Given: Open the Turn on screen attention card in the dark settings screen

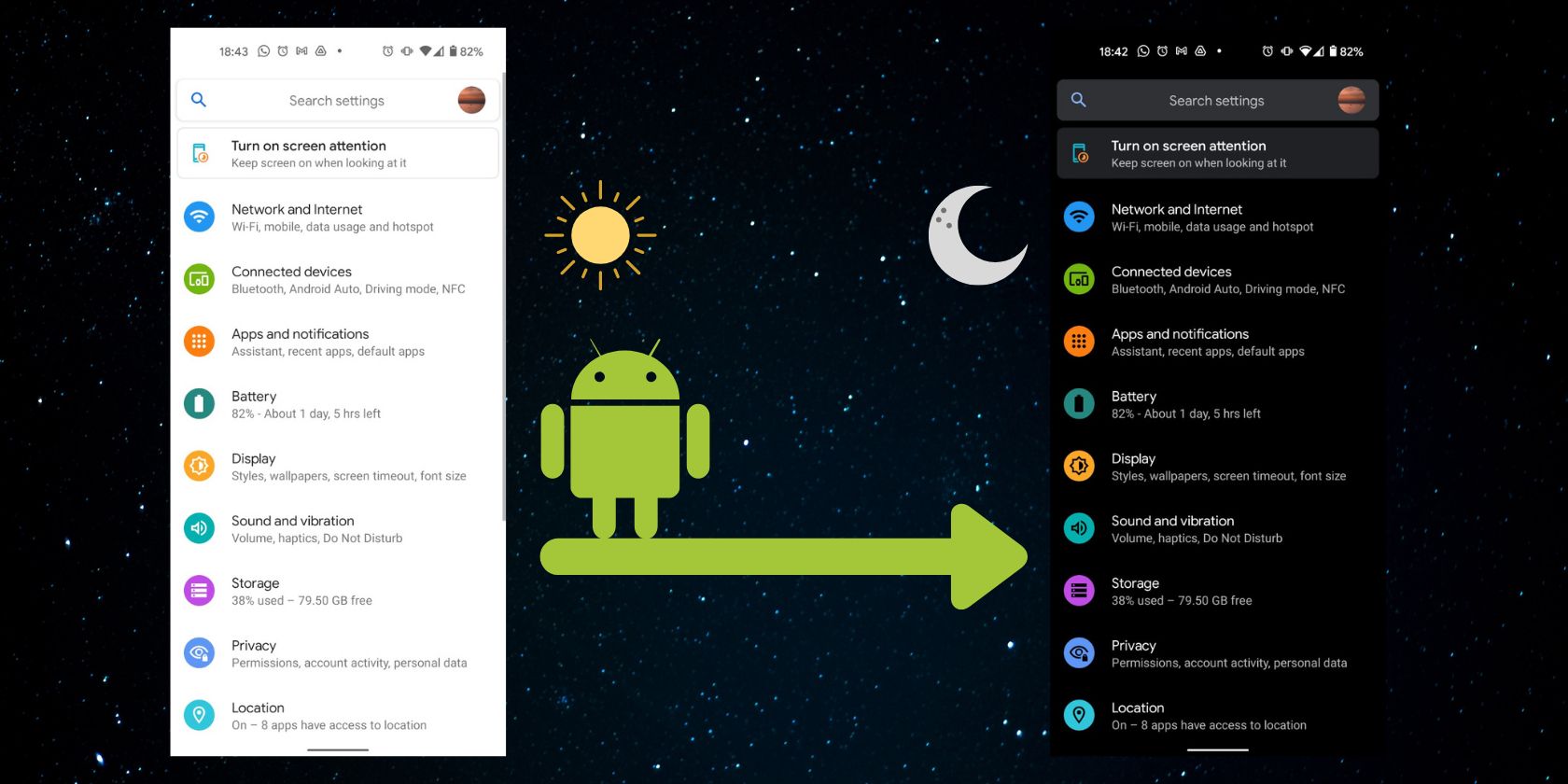Looking at the screenshot, I should click(x=1218, y=153).
